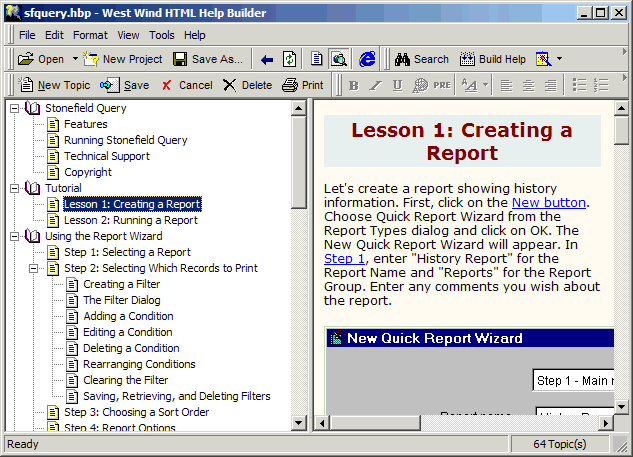This screenshot has height=457, width=633.
Task: Open the Tools menu
Action: point(161,35)
